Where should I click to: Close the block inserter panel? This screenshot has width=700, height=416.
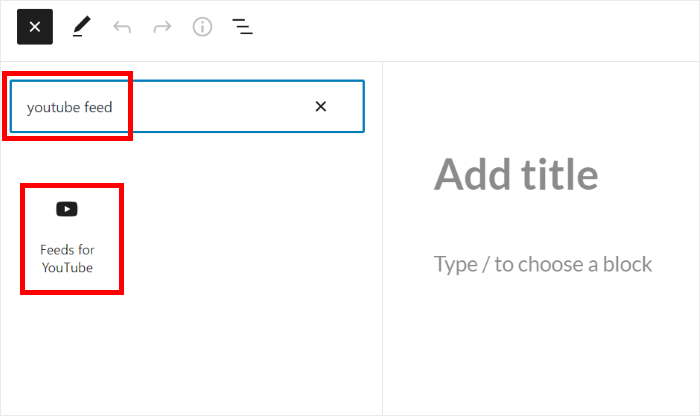coord(35,27)
